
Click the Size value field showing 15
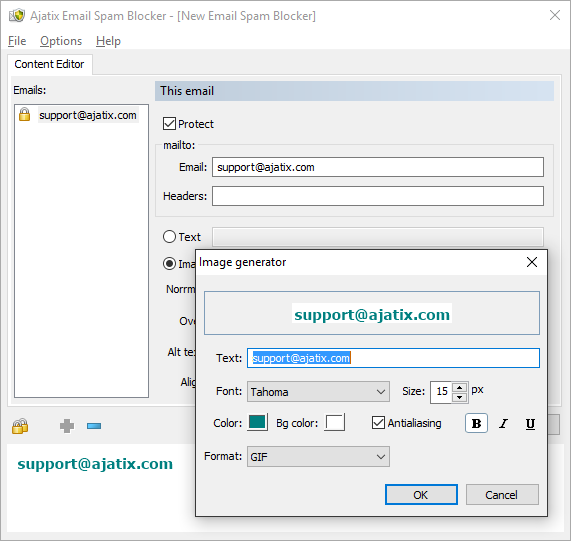click(x=441, y=392)
